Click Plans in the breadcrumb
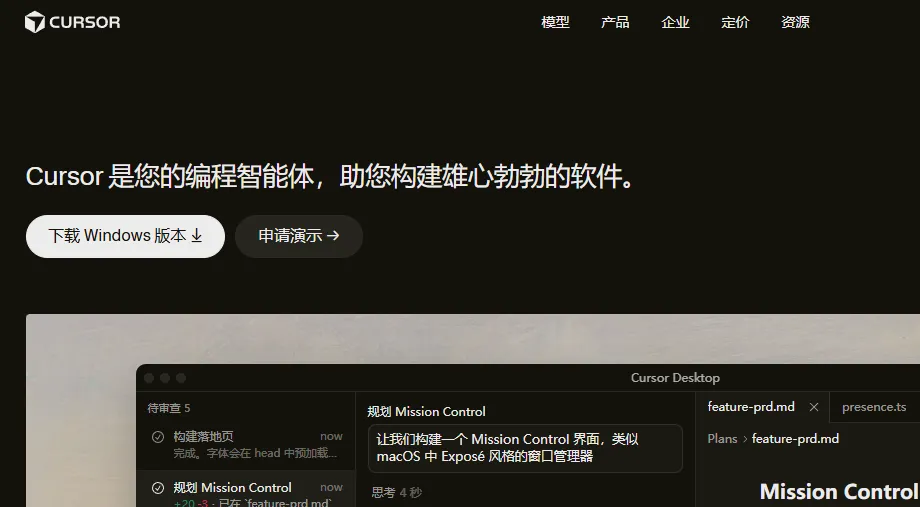 pyautogui.click(x=722, y=439)
